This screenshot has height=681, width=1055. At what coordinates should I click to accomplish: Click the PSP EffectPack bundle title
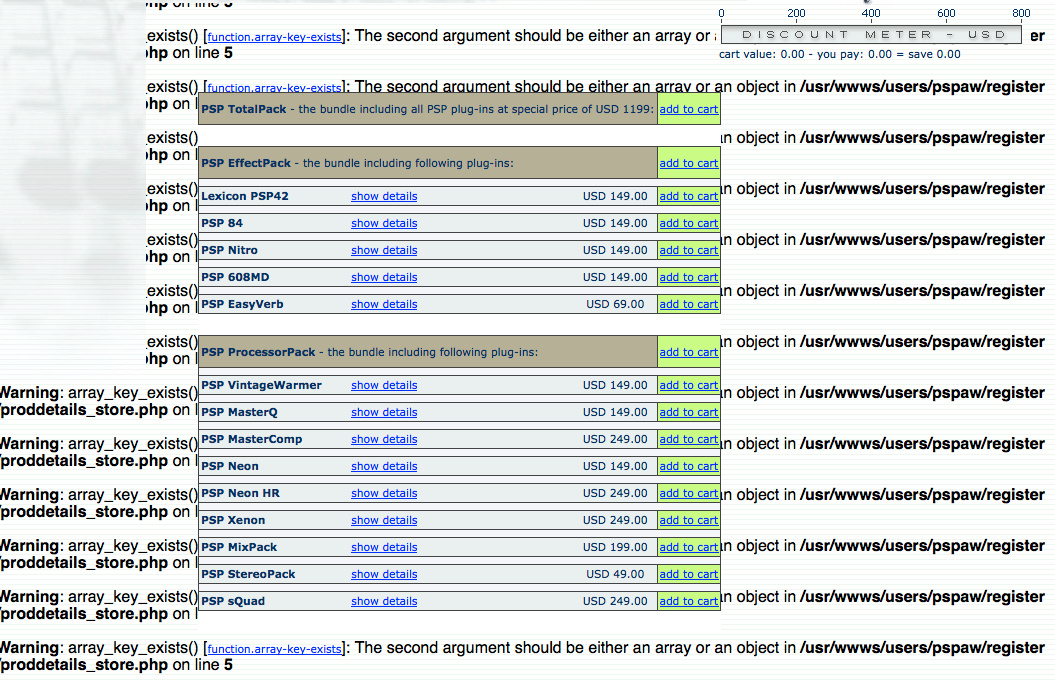[246, 163]
